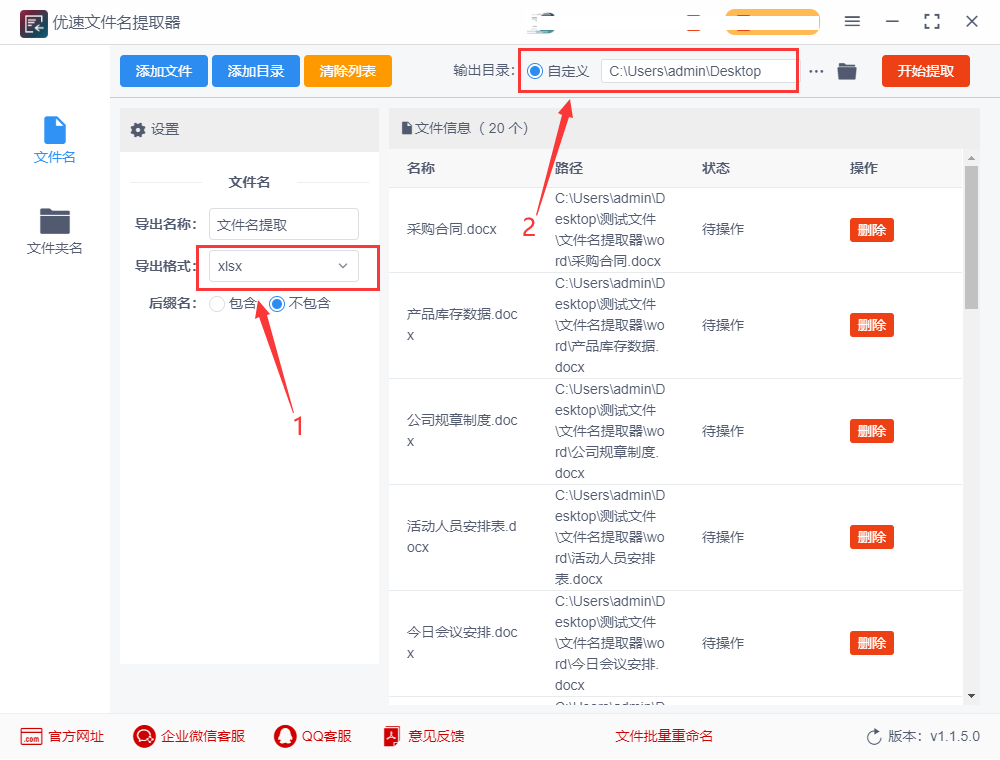Select file name 采购合同.docx
Viewport: 1000px width, 760px height.
(x=452, y=230)
